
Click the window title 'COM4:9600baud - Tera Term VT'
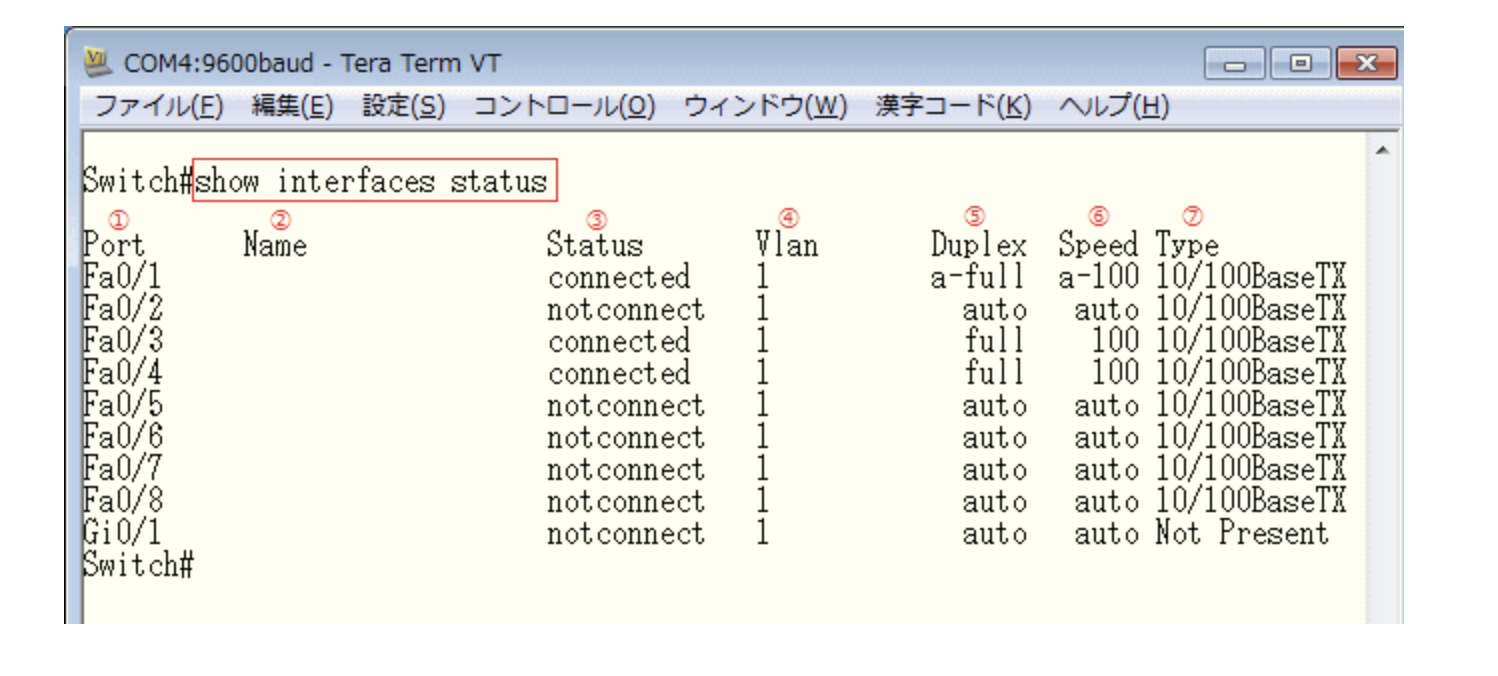tap(312, 64)
